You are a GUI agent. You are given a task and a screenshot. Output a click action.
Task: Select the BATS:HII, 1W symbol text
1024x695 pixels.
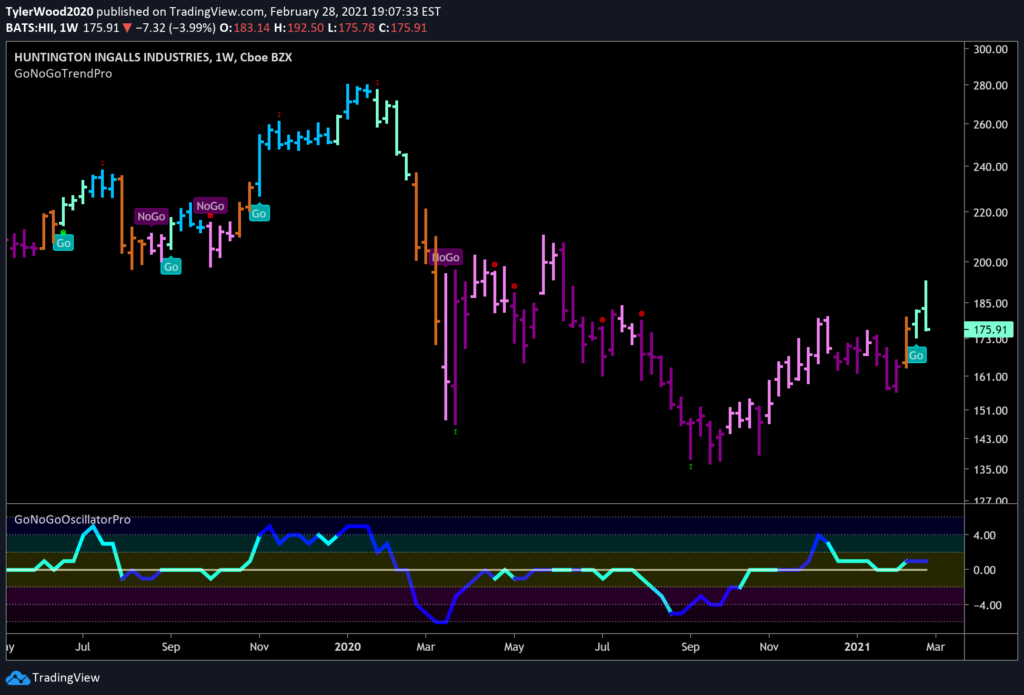pyautogui.click(x=41, y=27)
